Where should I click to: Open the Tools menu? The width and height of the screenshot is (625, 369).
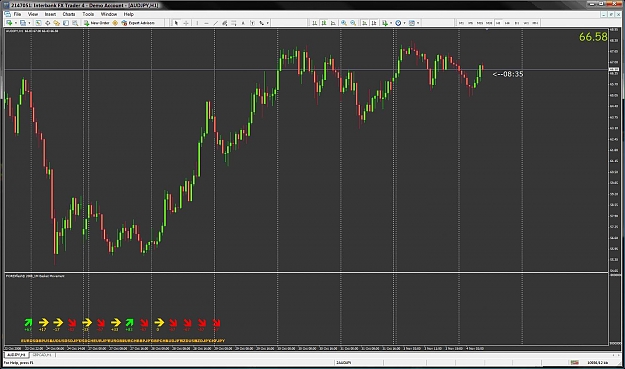point(88,14)
